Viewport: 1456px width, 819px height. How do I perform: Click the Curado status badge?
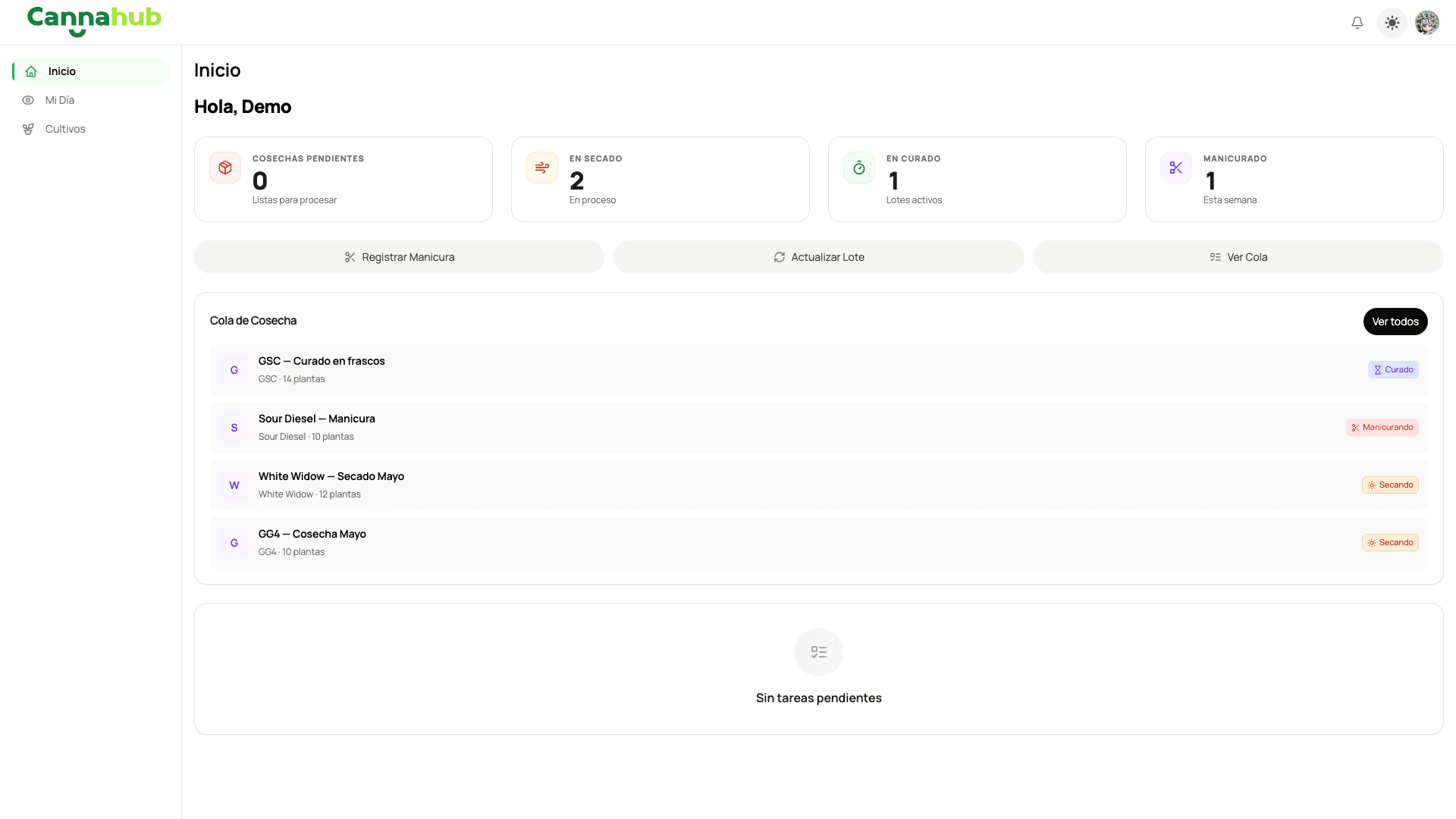(1393, 370)
